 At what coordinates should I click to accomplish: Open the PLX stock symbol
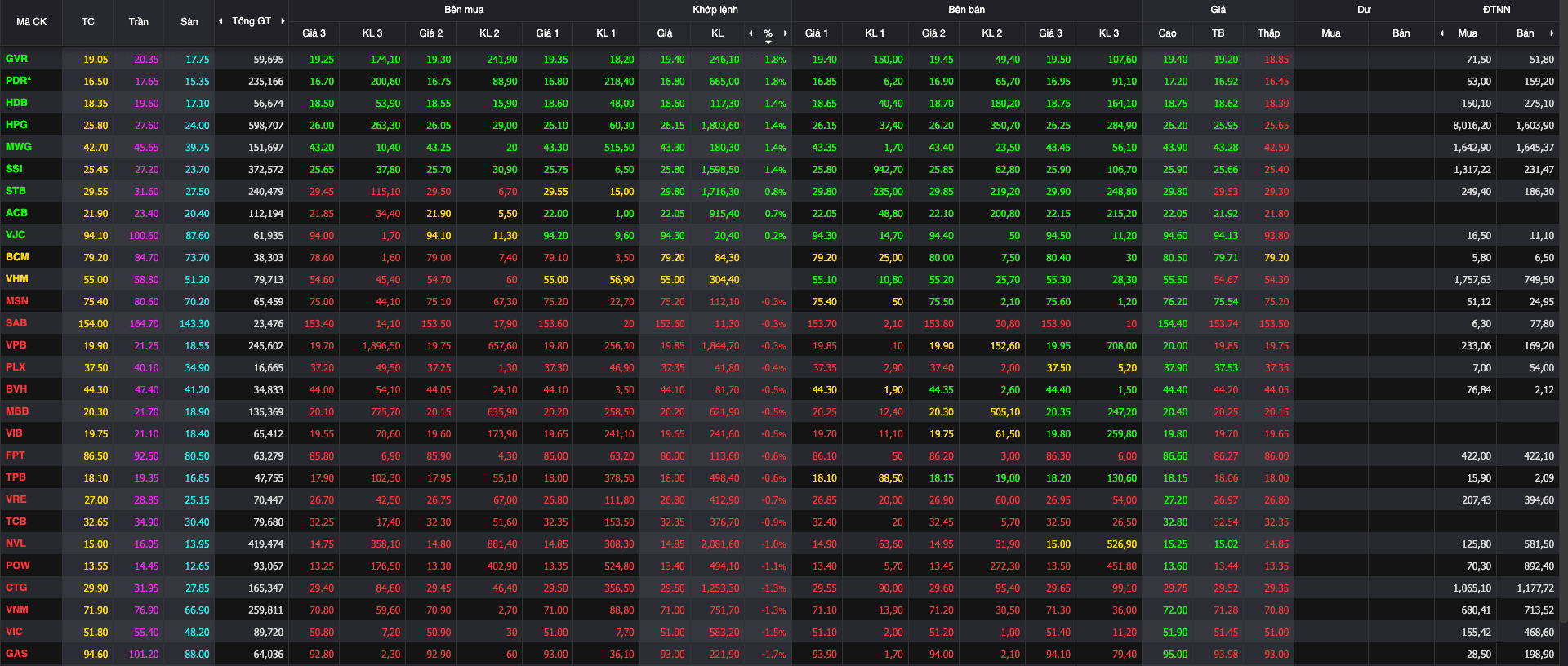[x=16, y=367]
